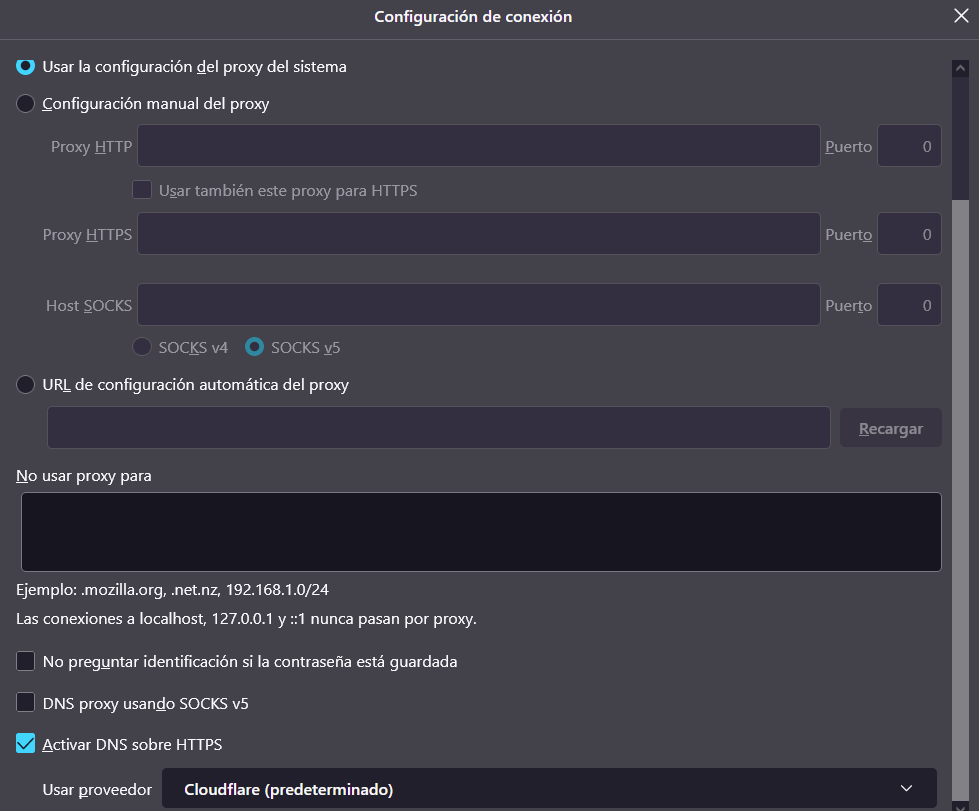
Task: Enable 'DNS proxy usando SOCKS v5'
Action: pyautogui.click(x=26, y=703)
